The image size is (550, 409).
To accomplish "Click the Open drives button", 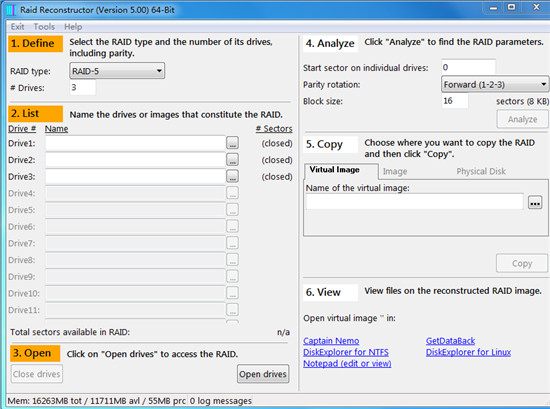I will tap(263, 374).
